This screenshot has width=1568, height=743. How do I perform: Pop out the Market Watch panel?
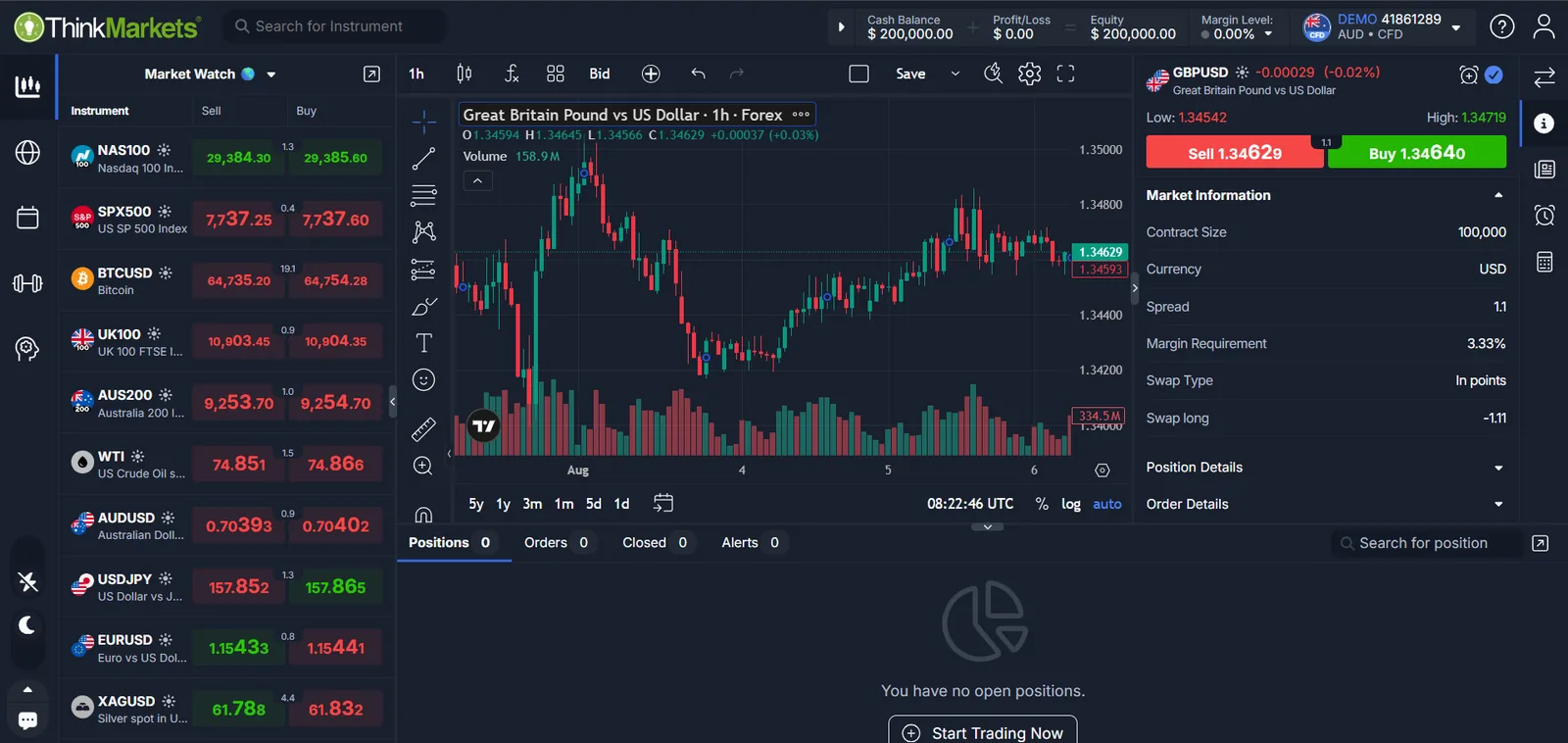(x=371, y=74)
